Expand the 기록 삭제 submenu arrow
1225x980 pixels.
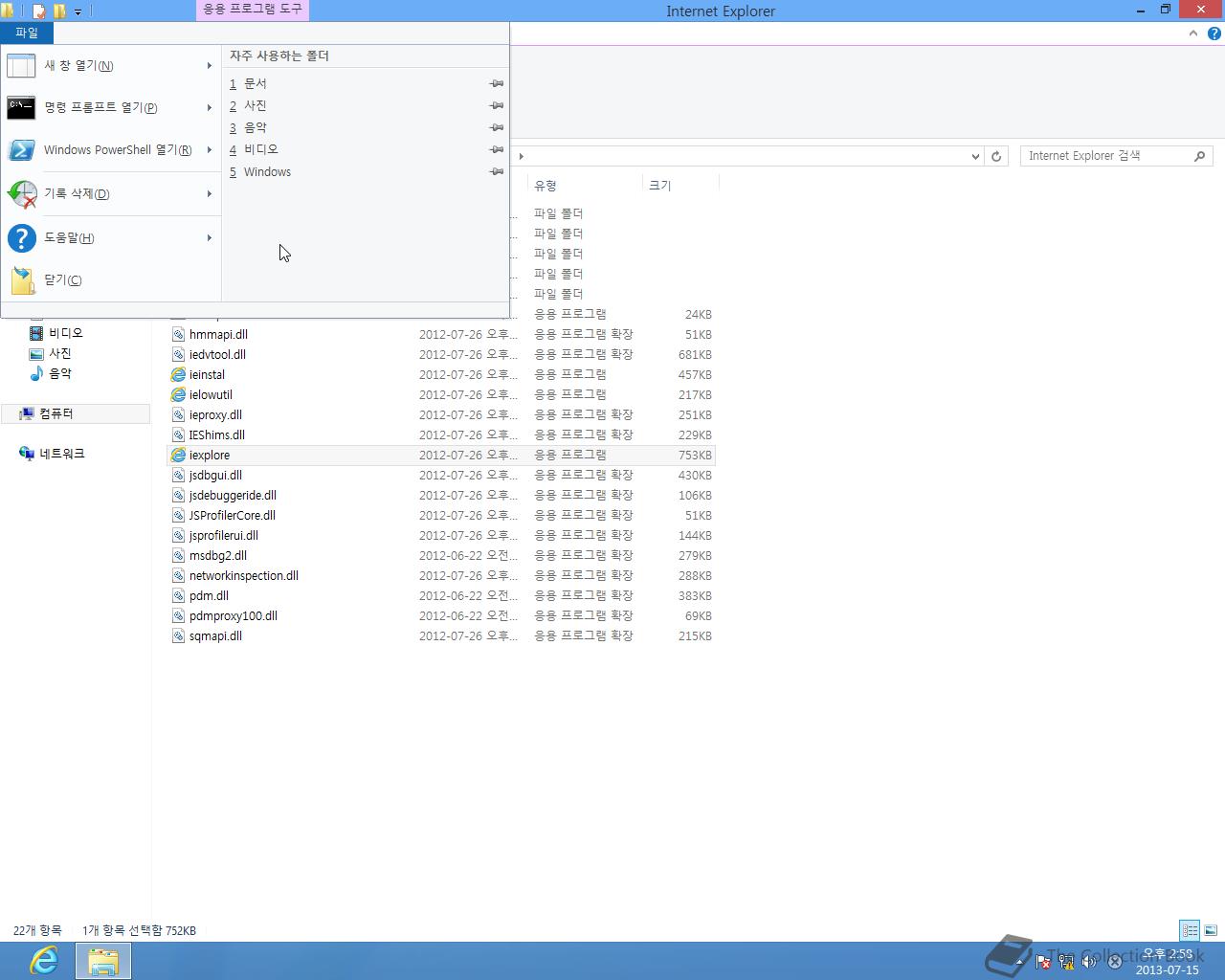[209, 194]
